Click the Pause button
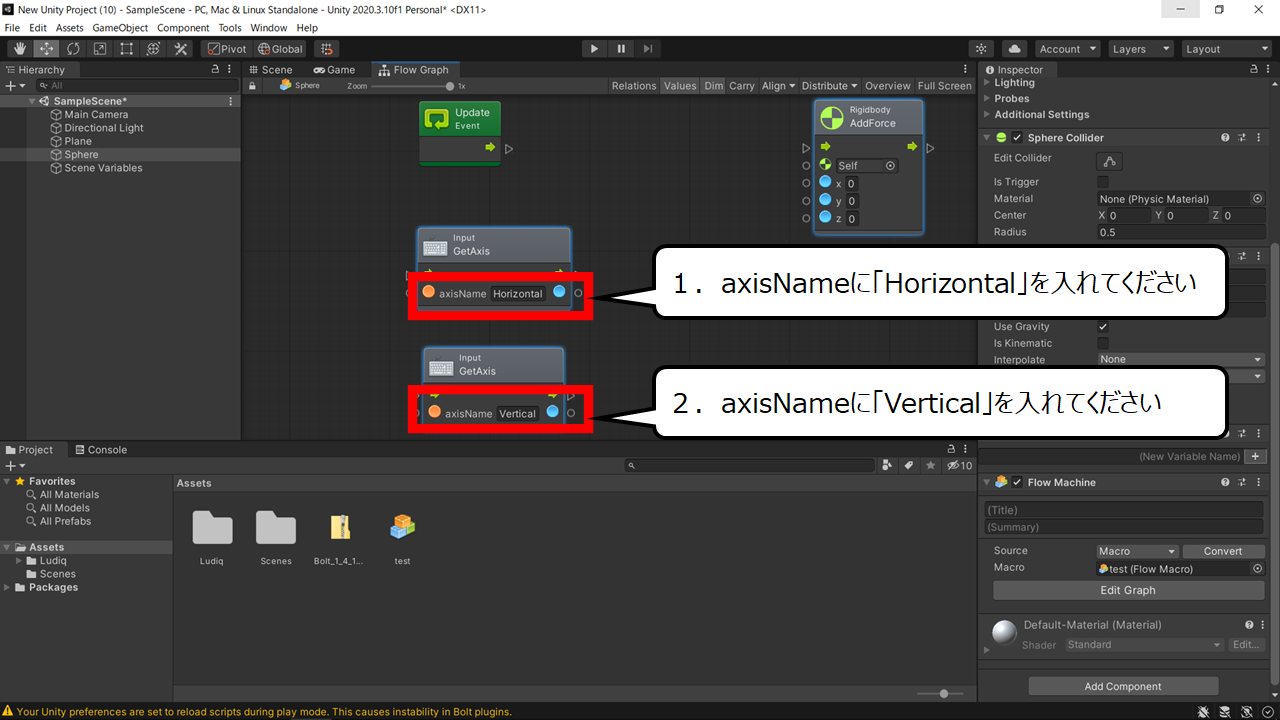This screenshot has width=1280, height=720. [621, 49]
